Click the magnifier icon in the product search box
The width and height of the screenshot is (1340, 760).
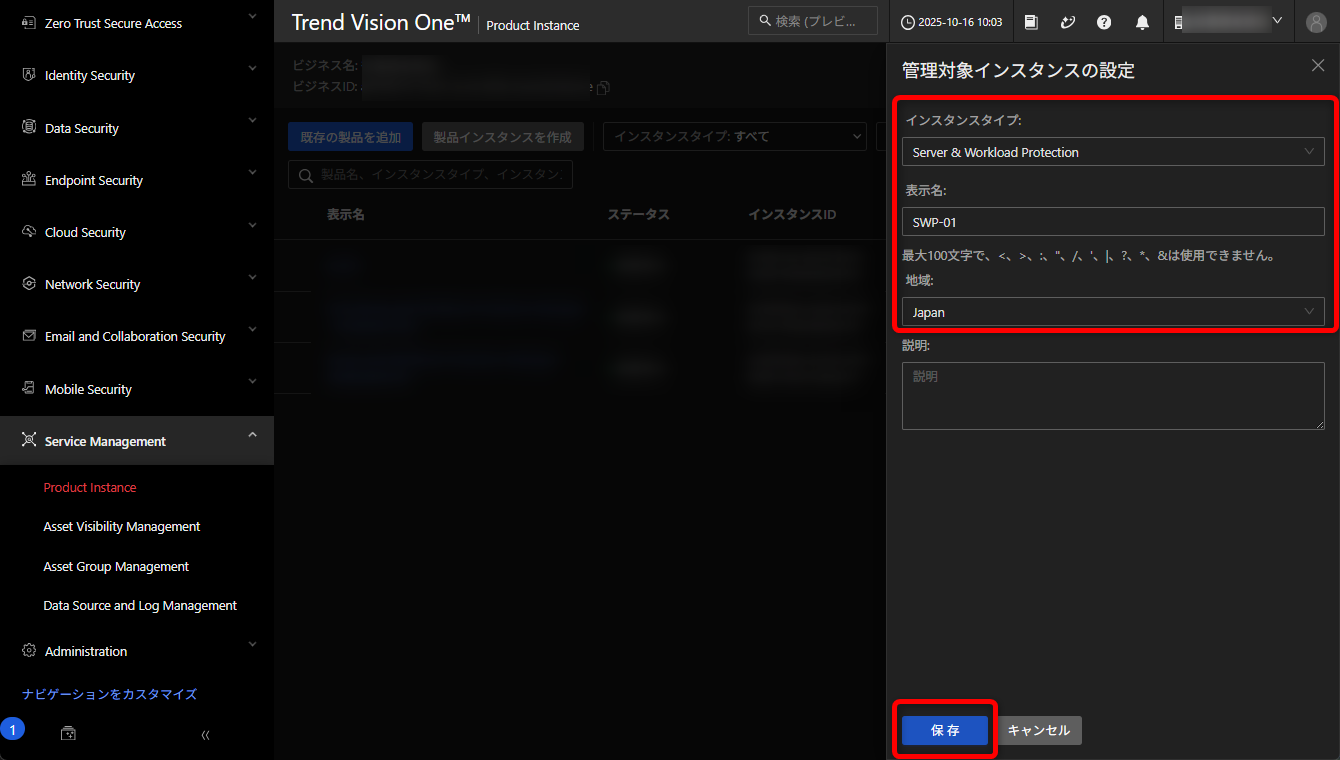tap(305, 175)
